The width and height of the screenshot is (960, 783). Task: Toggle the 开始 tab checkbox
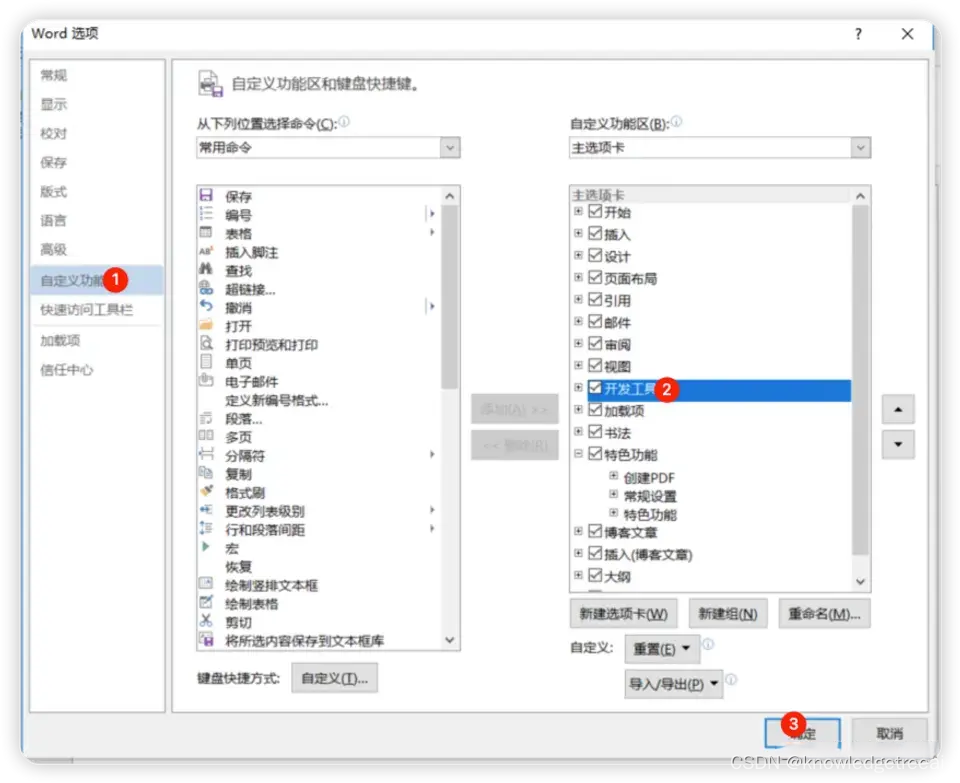[x=595, y=211]
